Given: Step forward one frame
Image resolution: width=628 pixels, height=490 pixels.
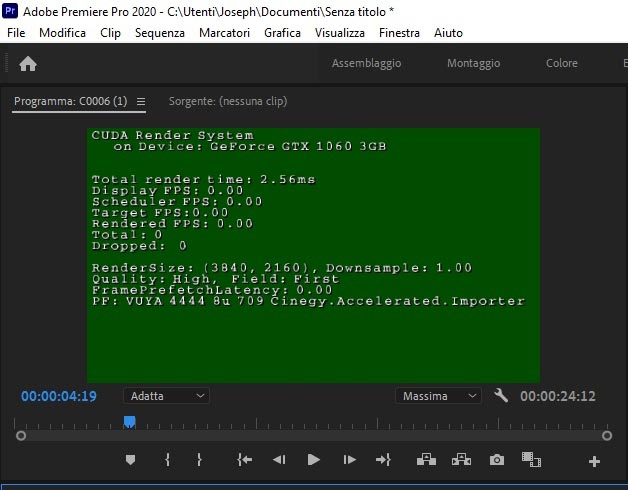Looking at the screenshot, I should point(349,460).
